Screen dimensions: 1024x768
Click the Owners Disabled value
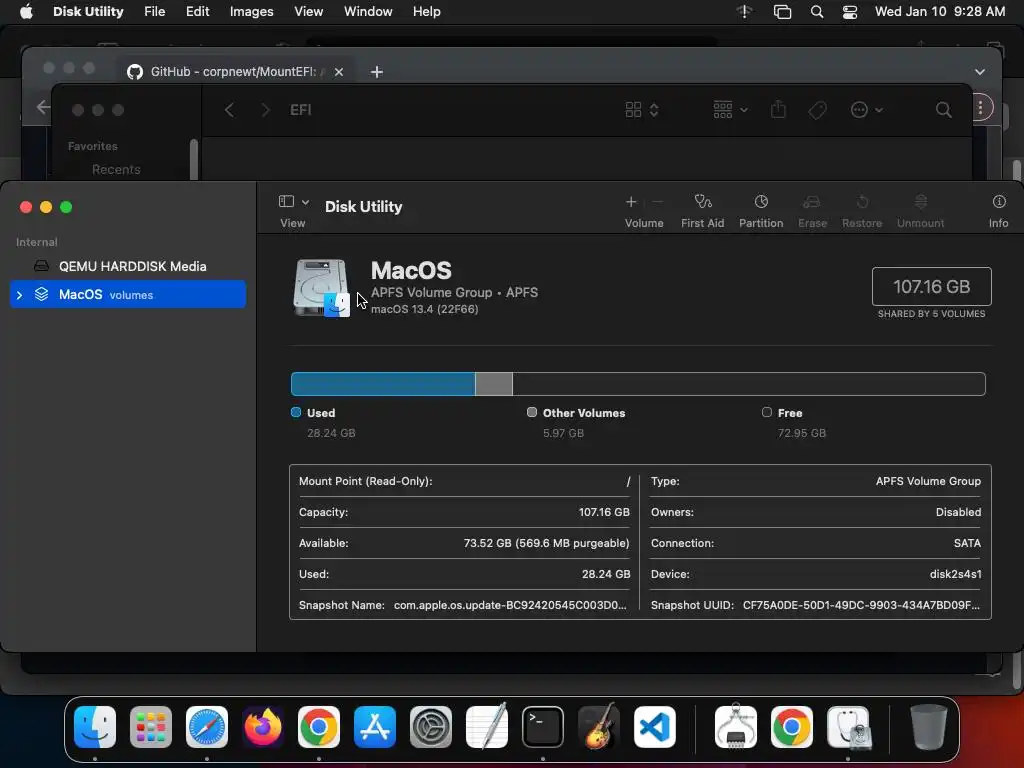click(958, 512)
